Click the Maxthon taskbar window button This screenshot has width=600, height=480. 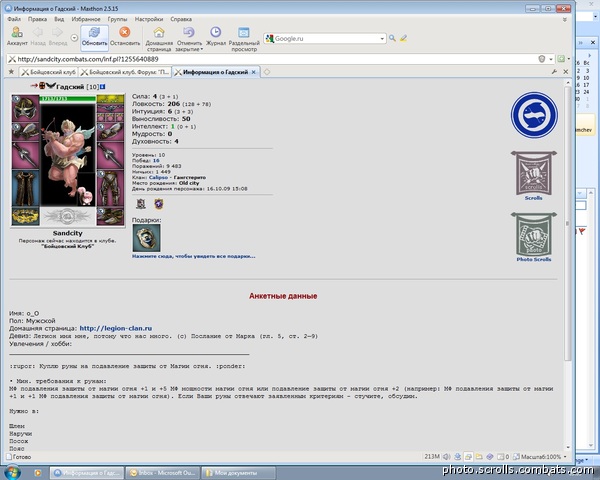(87, 473)
